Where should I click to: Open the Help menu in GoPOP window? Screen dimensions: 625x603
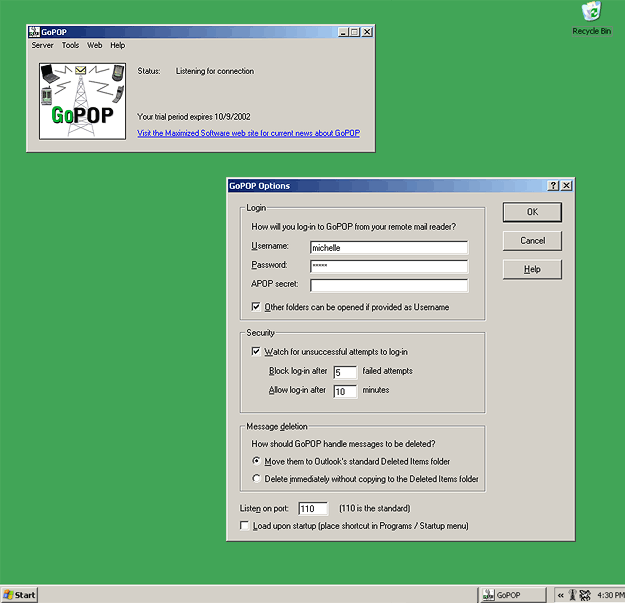118,45
